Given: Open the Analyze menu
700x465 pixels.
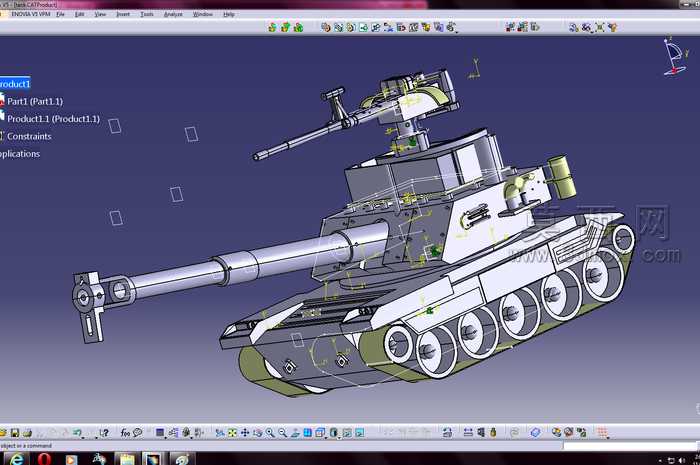Looking at the screenshot, I should point(173,14).
